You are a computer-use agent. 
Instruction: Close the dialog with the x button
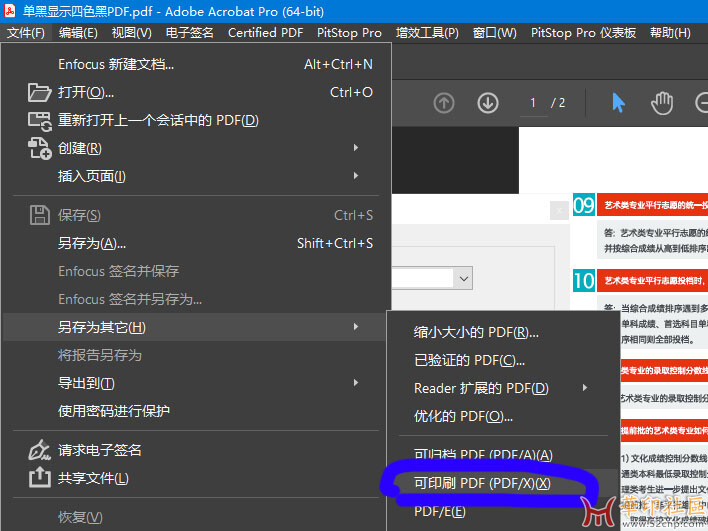(559, 210)
